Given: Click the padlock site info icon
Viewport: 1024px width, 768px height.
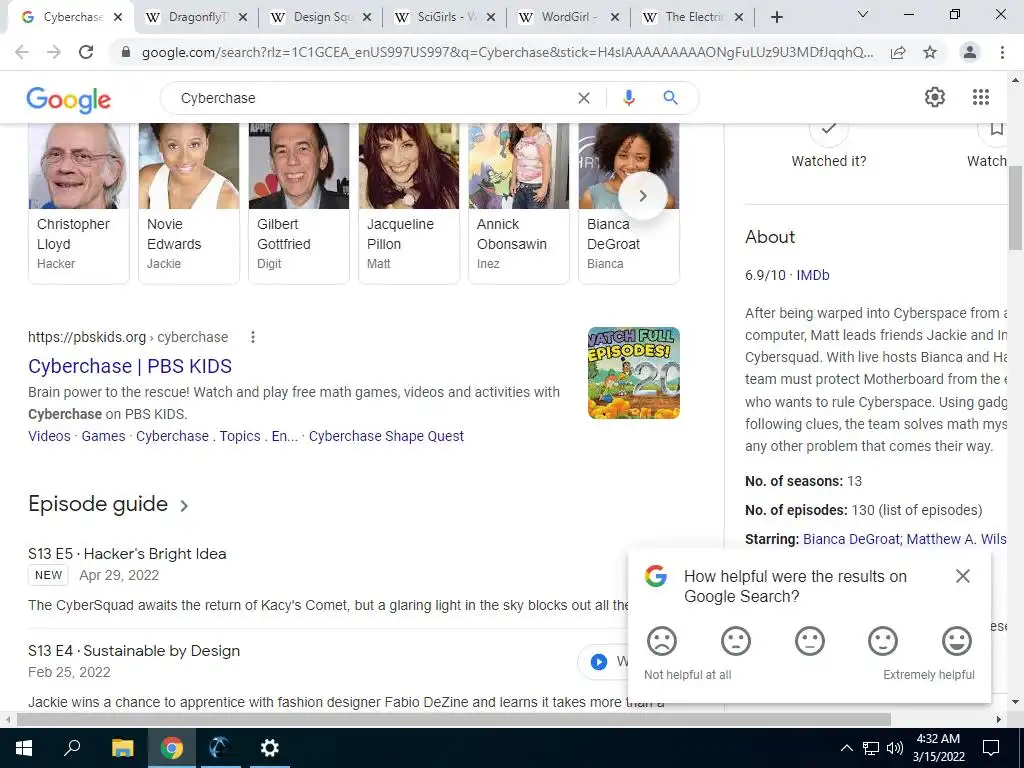Looking at the screenshot, I should pos(126,52).
